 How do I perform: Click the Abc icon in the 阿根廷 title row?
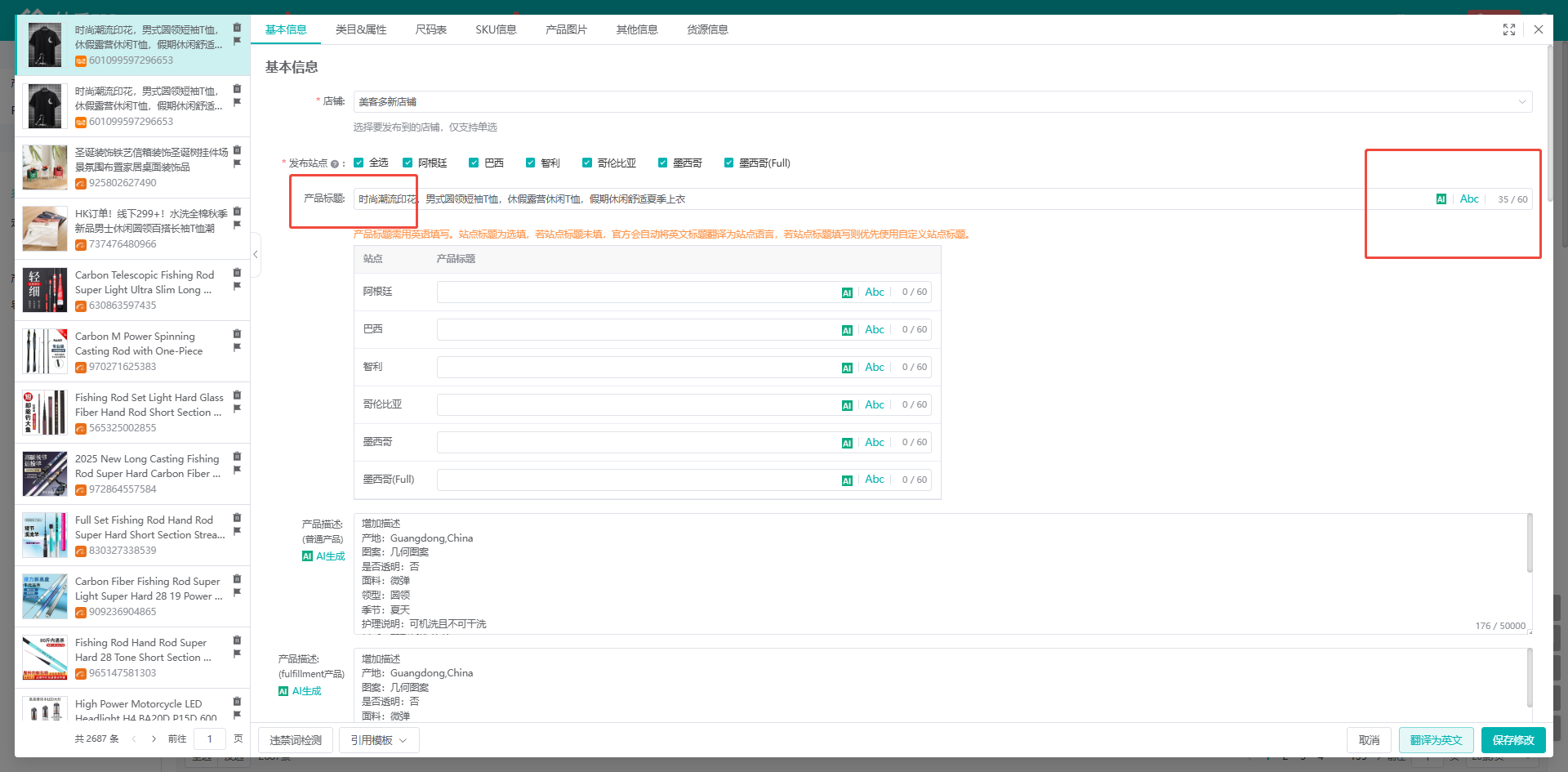874,292
